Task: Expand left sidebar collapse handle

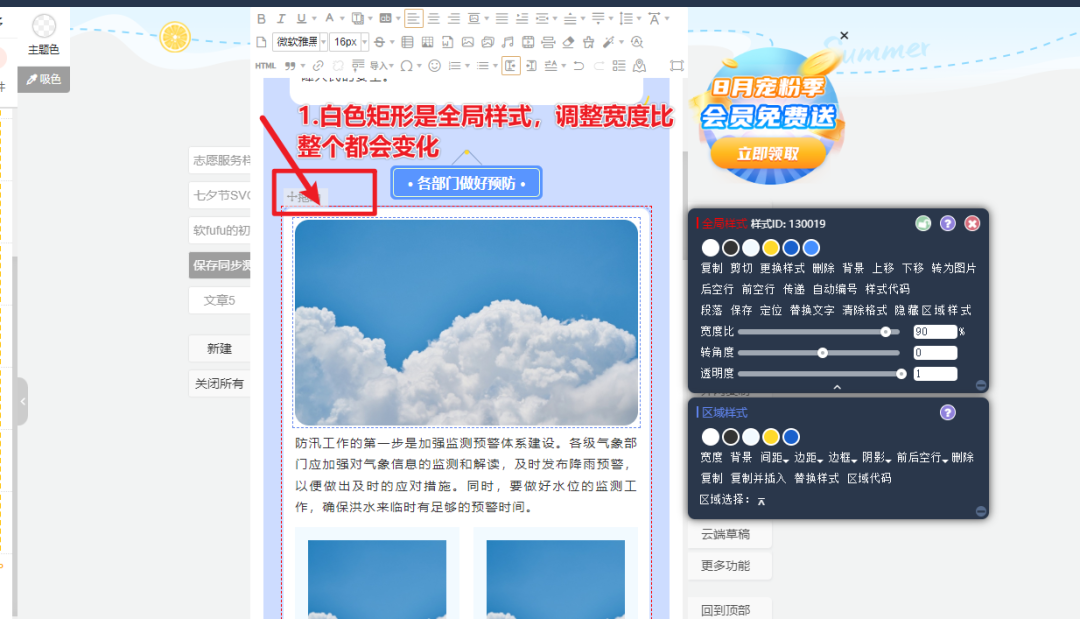Action: pyautogui.click(x=22, y=401)
